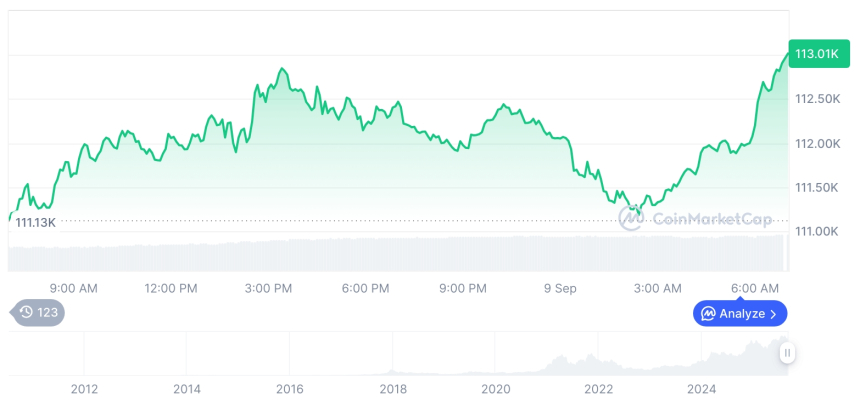Click the 3:00 PM time axis label

tap(268, 288)
